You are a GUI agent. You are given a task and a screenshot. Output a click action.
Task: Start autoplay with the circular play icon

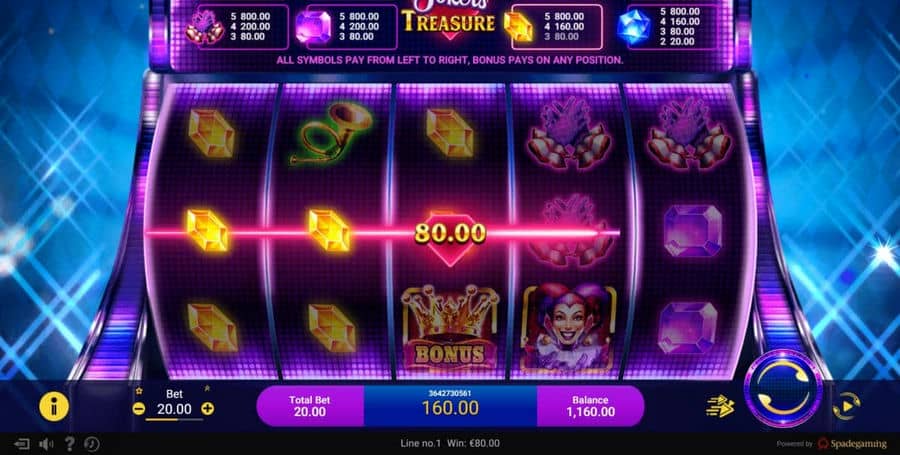[846, 406]
